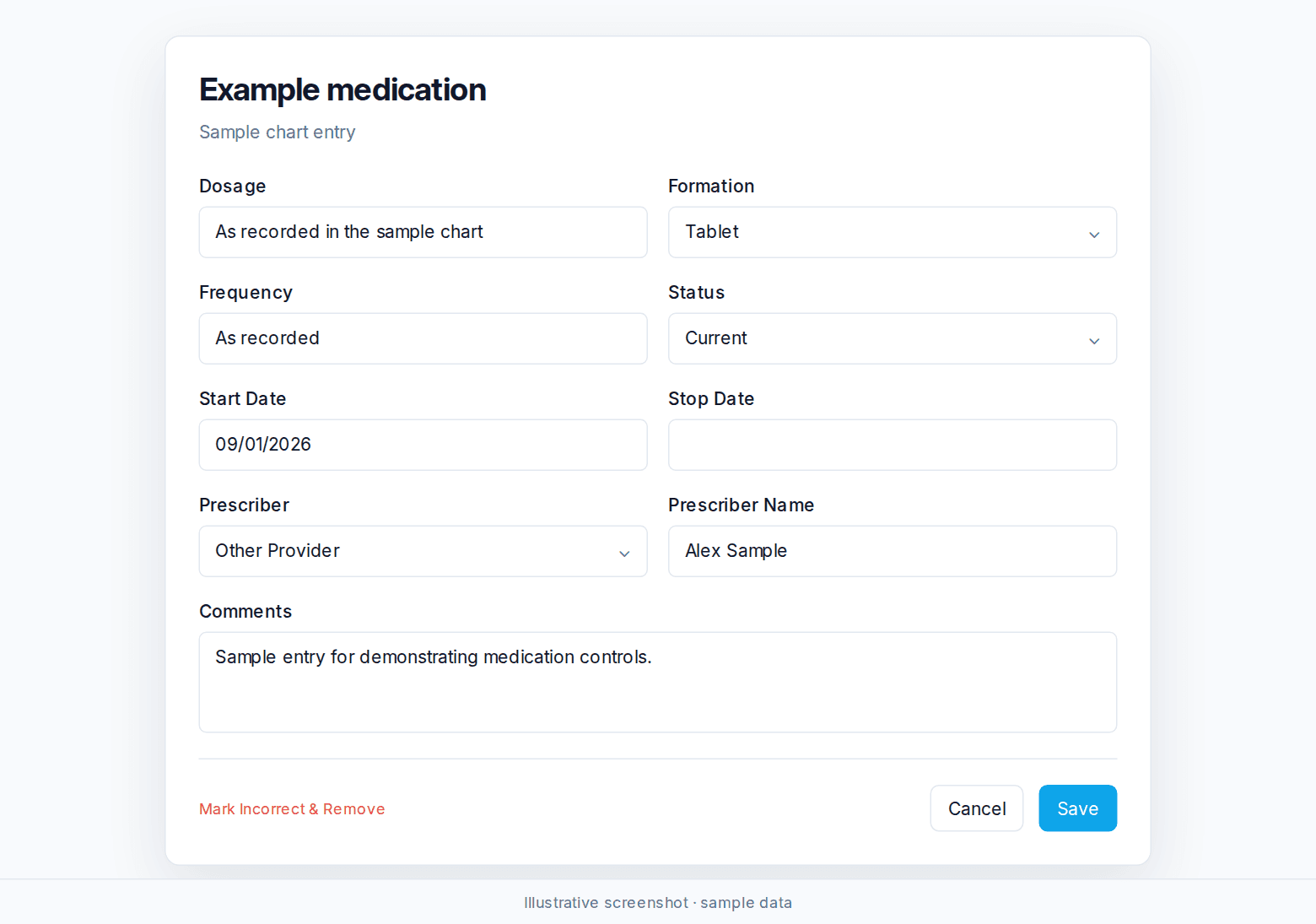Screen dimensions: 1316x924
Task: Click the empty Stop Date field
Action: pyautogui.click(x=893, y=445)
